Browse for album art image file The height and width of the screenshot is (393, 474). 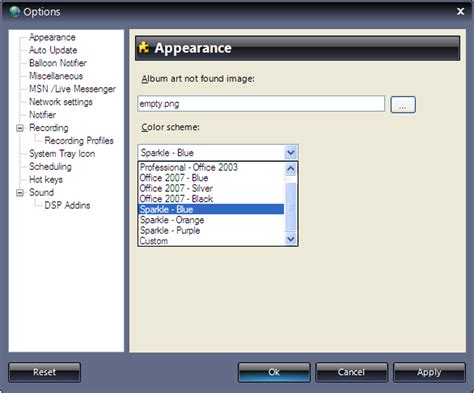click(403, 105)
